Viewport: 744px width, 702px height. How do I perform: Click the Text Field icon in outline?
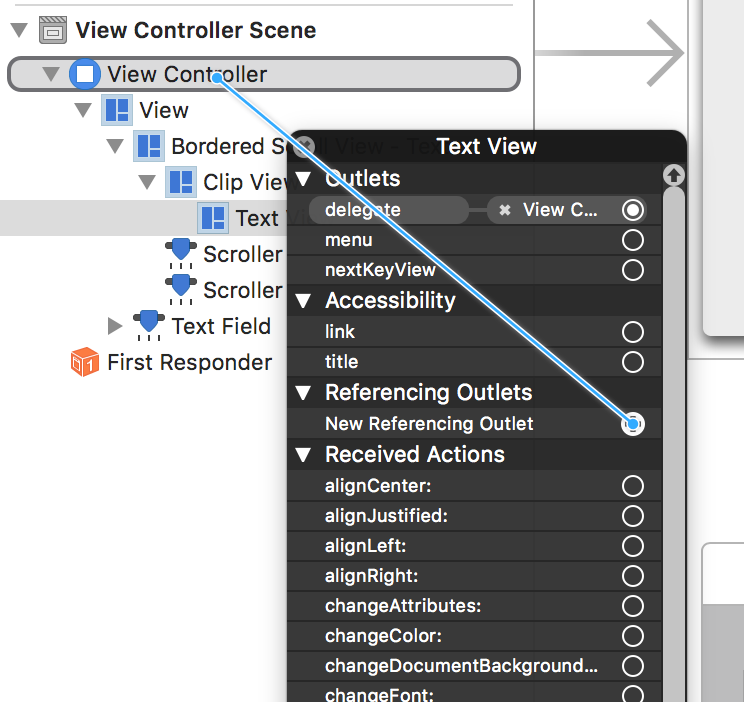[149, 325]
